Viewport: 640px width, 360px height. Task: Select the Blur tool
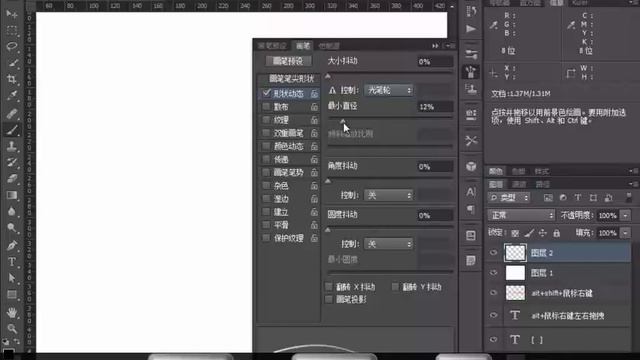pyautogui.click(x=12, y=211)
